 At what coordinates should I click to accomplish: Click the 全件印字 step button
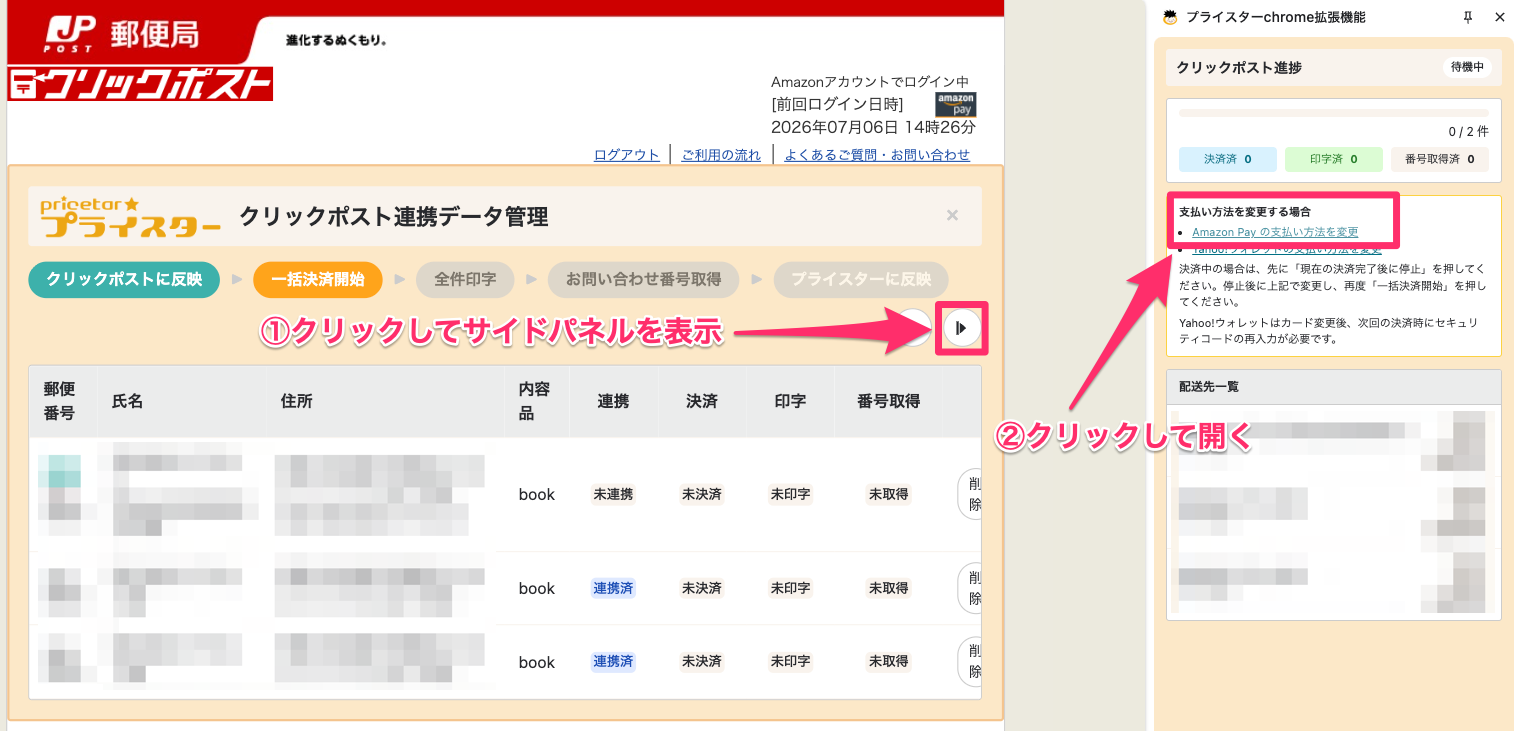pos(465,279)
